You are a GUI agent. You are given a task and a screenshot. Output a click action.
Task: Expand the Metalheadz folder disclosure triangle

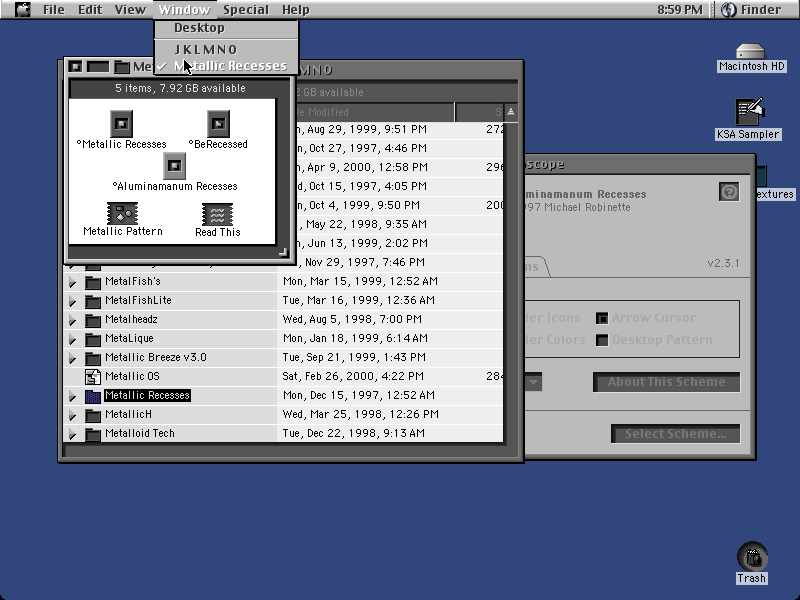click(x=72, y=320)
